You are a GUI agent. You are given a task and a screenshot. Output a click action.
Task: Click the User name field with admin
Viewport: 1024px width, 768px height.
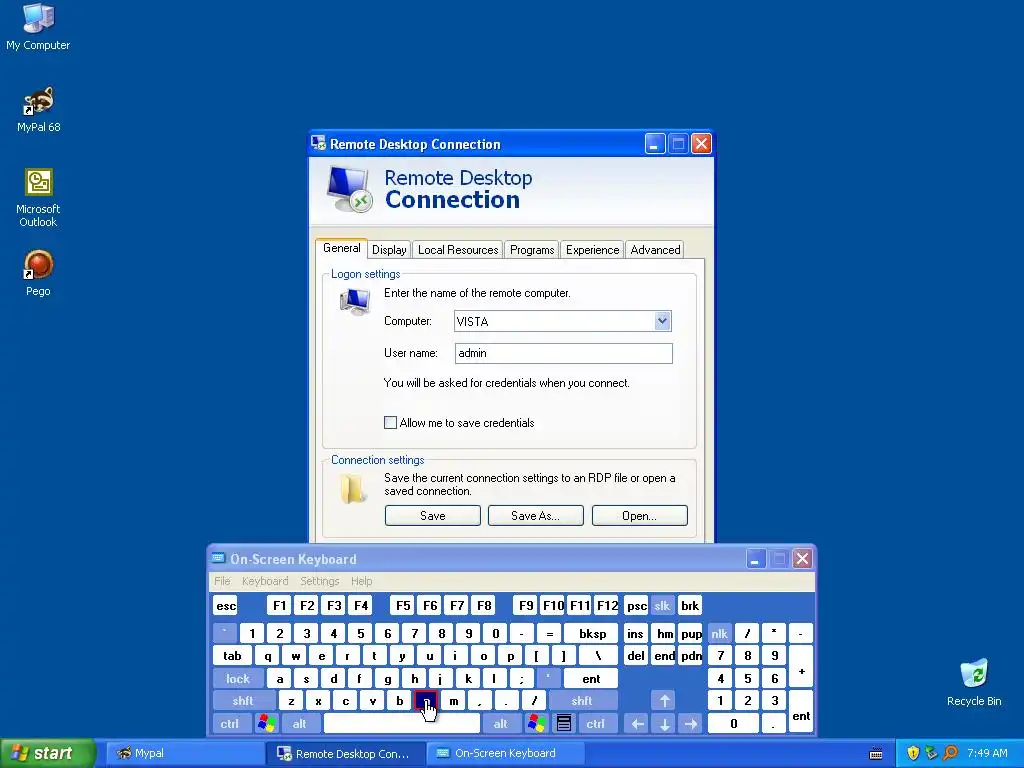(x=564, y=353)
